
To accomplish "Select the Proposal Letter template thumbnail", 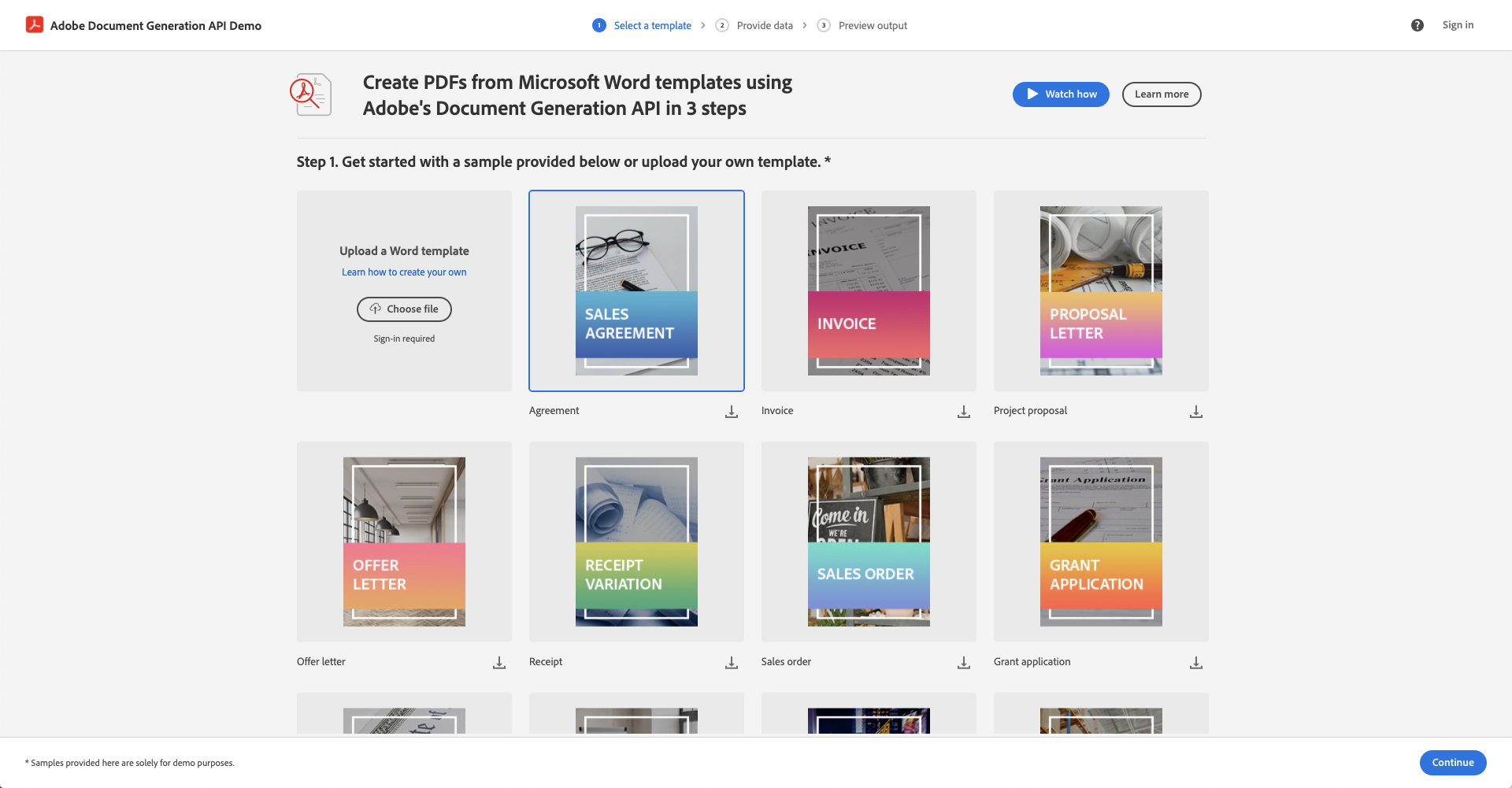I will (1101, 290).
